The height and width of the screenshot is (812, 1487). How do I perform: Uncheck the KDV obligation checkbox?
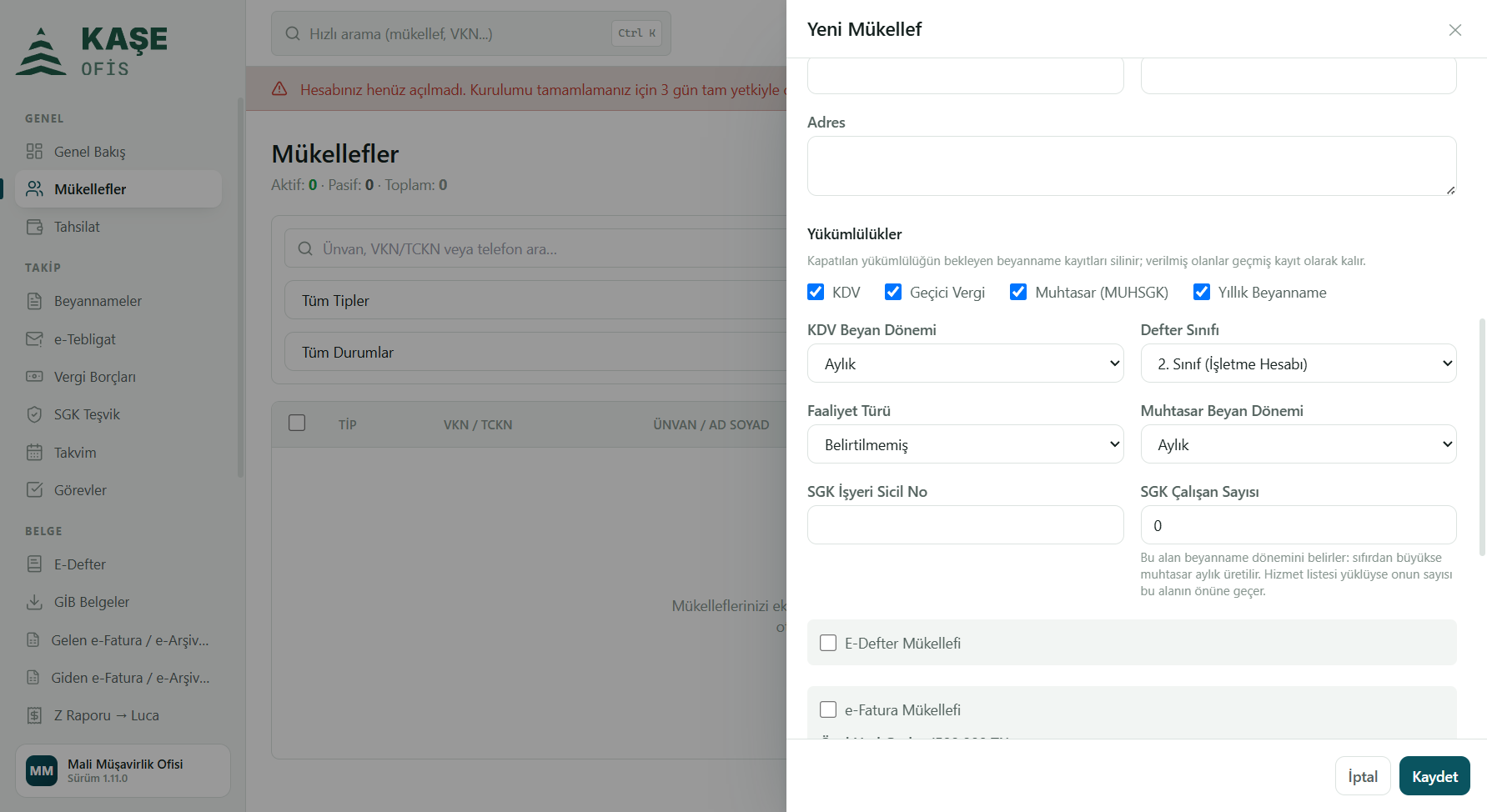click(x=816, y=292)
